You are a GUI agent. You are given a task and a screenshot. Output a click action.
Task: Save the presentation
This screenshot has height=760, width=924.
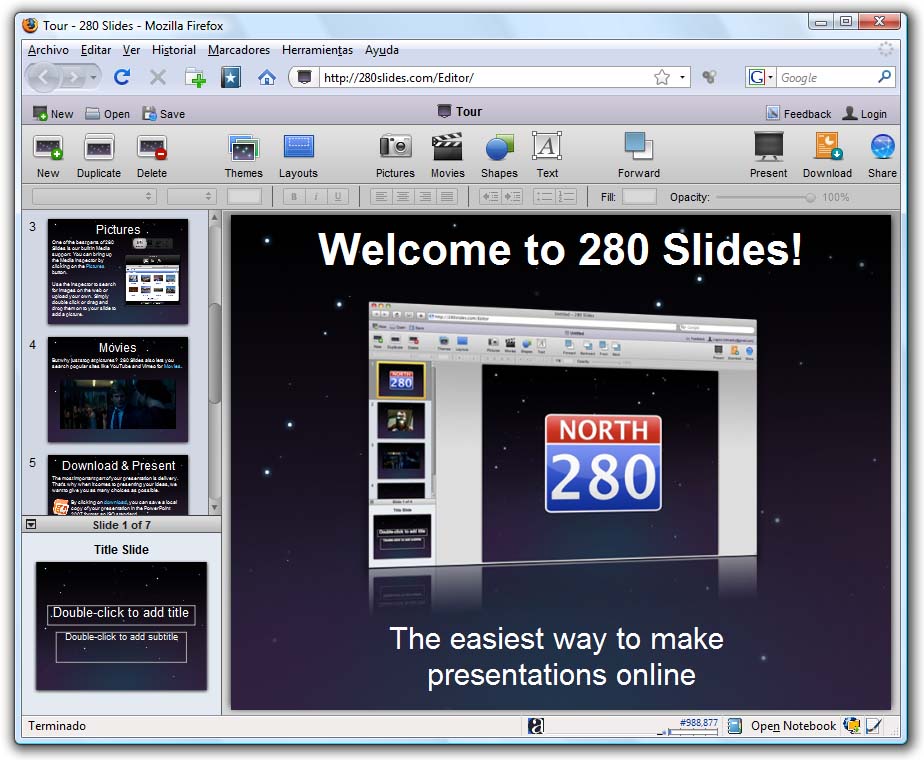pyautogui.click(x=164, y=114)
